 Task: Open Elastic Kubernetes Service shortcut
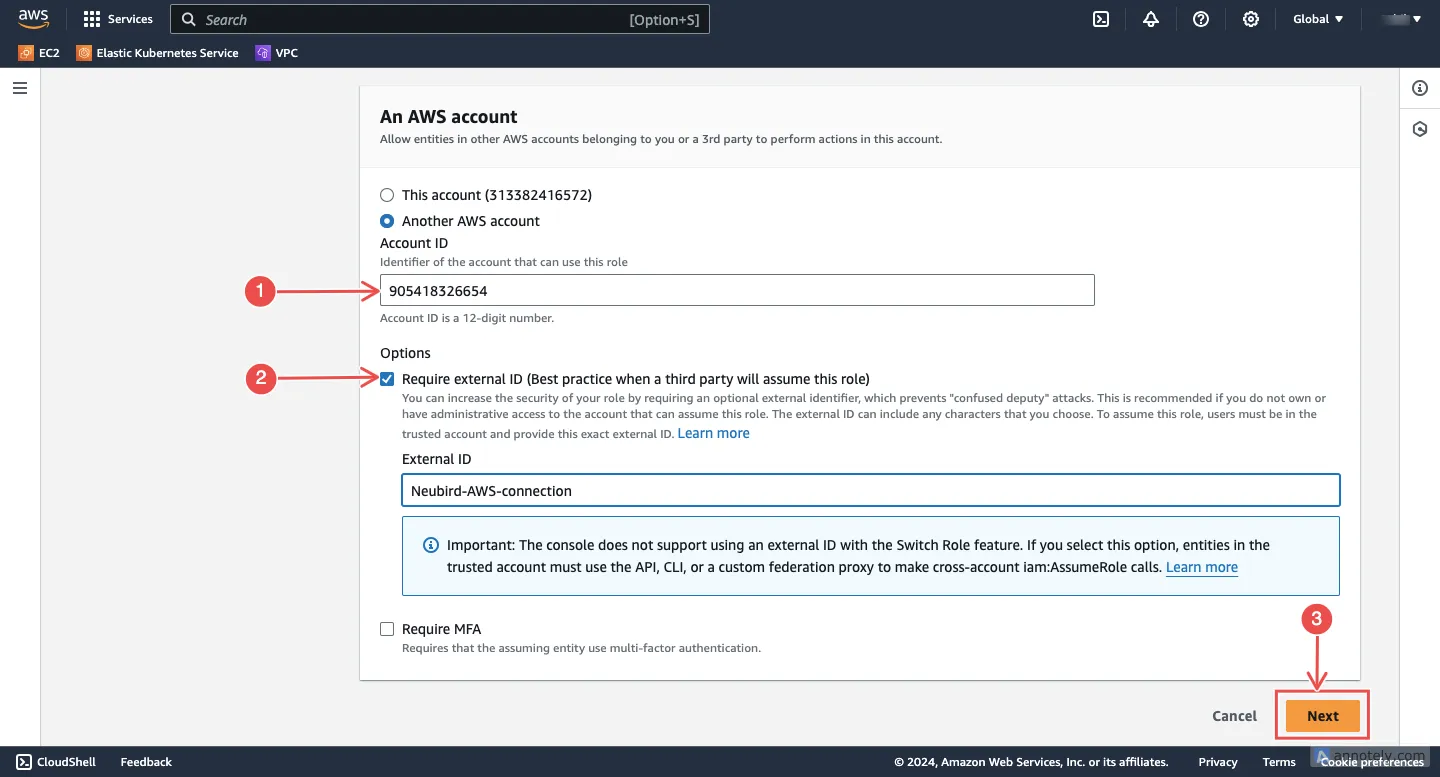[x=157, y=53]
